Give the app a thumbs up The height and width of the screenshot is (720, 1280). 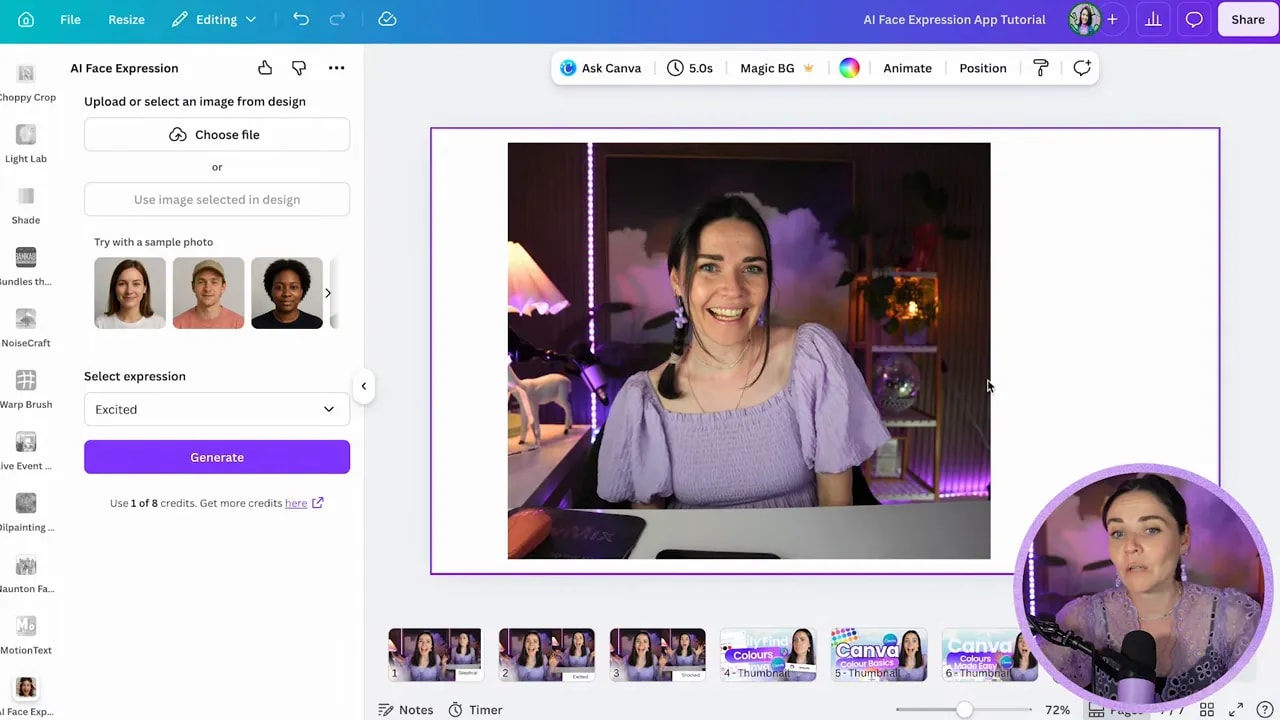click(265, 68)
